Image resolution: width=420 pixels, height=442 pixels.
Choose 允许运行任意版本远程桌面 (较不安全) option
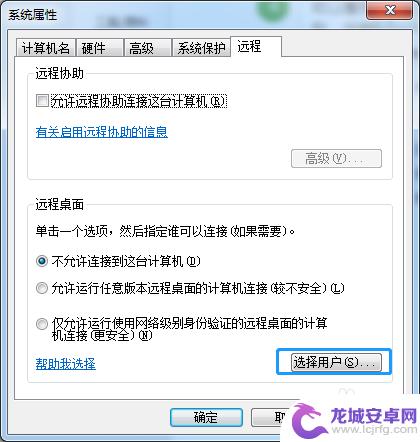click(42, 288)
